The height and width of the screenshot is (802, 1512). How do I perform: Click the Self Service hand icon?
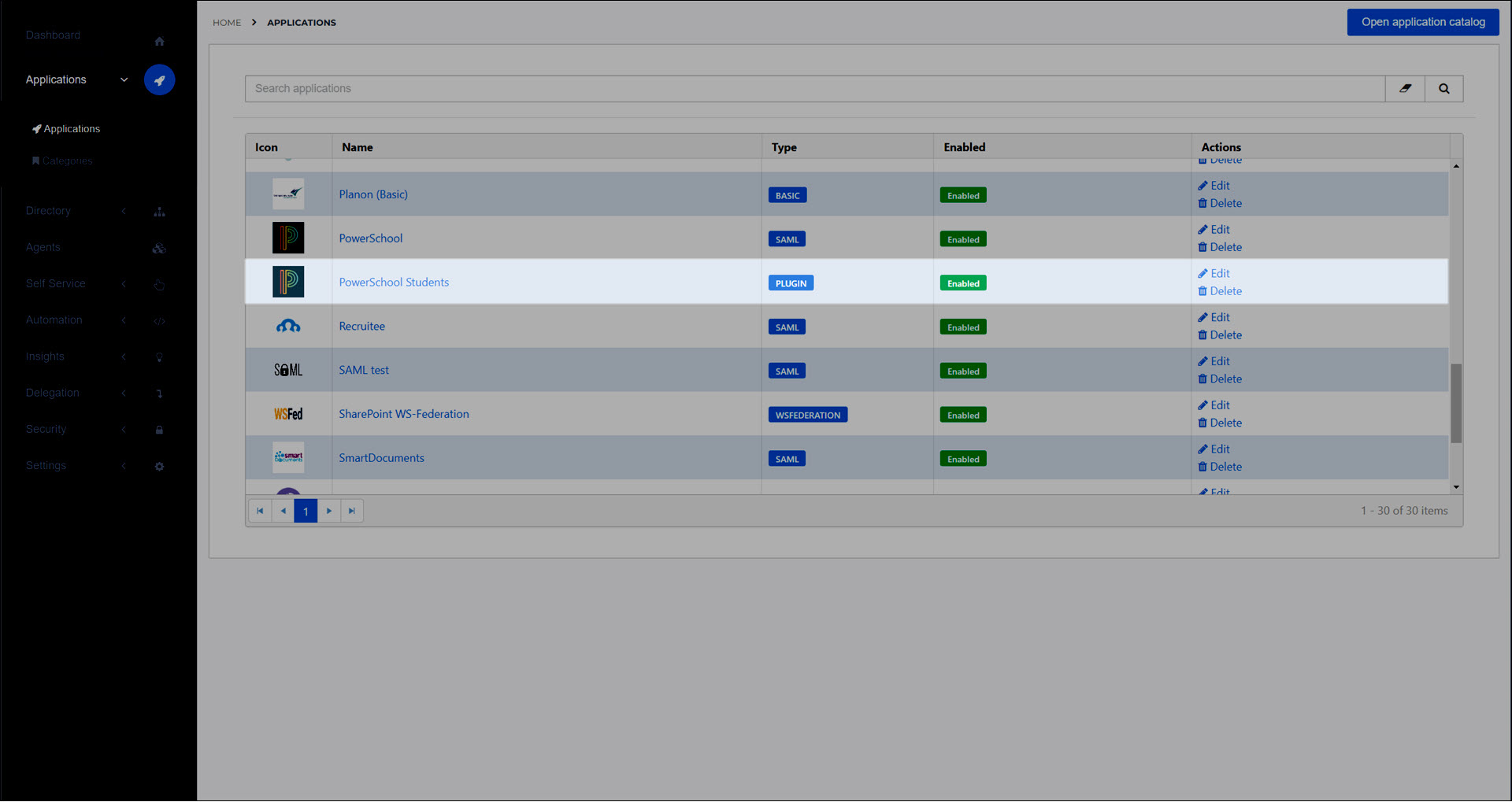point(159,284)
